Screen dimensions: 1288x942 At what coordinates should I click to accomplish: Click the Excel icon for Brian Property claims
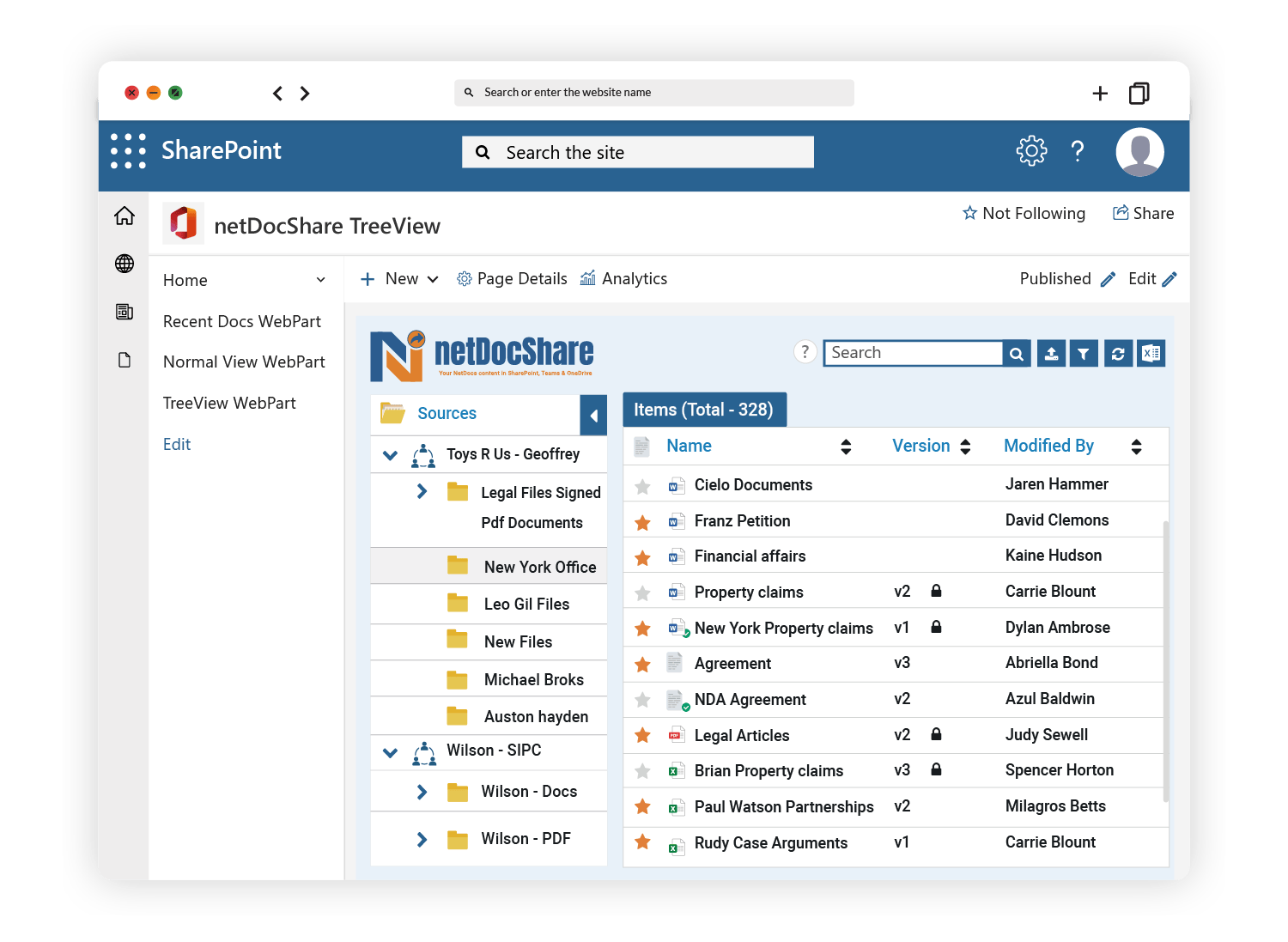(677, 770)
